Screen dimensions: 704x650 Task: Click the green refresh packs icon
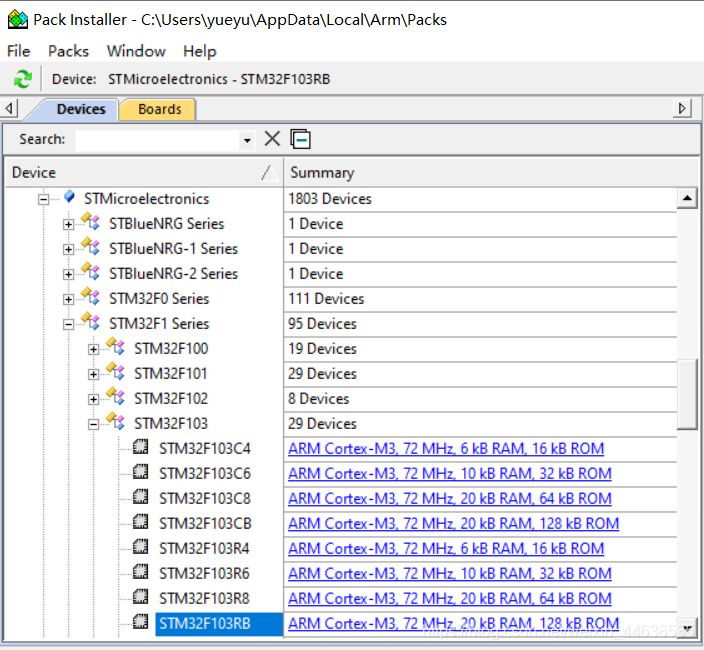click(x=22, y=79)
